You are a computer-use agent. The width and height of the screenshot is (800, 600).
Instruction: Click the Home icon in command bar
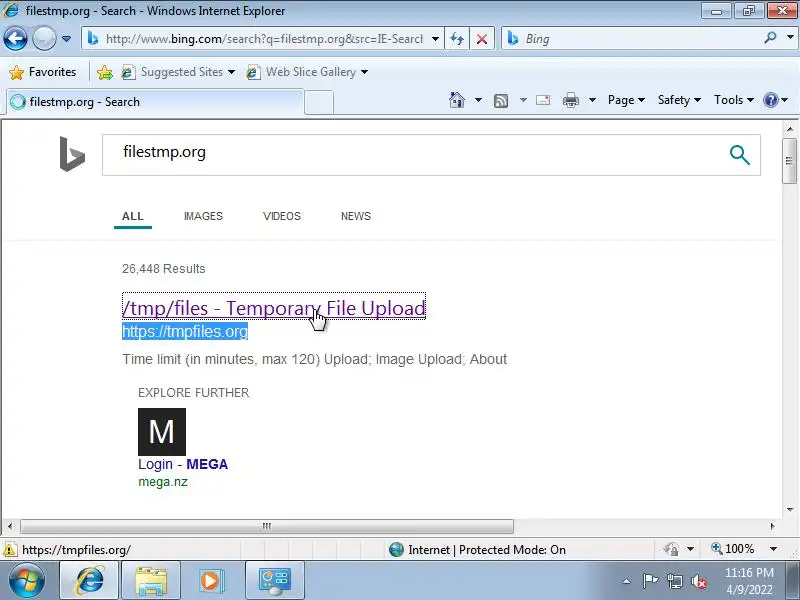[x=457, y=100]
